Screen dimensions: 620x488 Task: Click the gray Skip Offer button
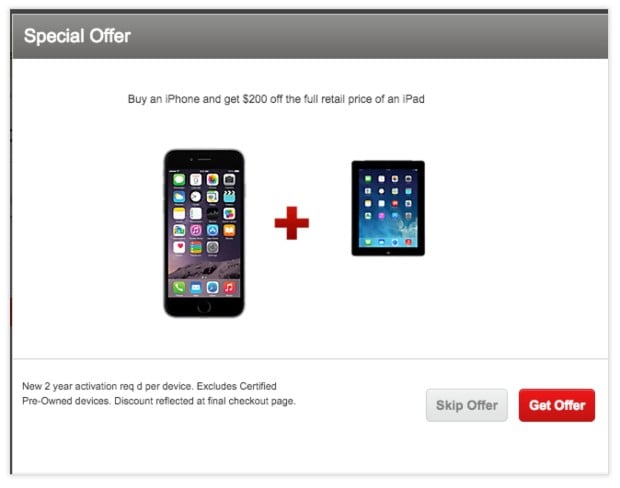pyautogui.click(x=467, y=405)
